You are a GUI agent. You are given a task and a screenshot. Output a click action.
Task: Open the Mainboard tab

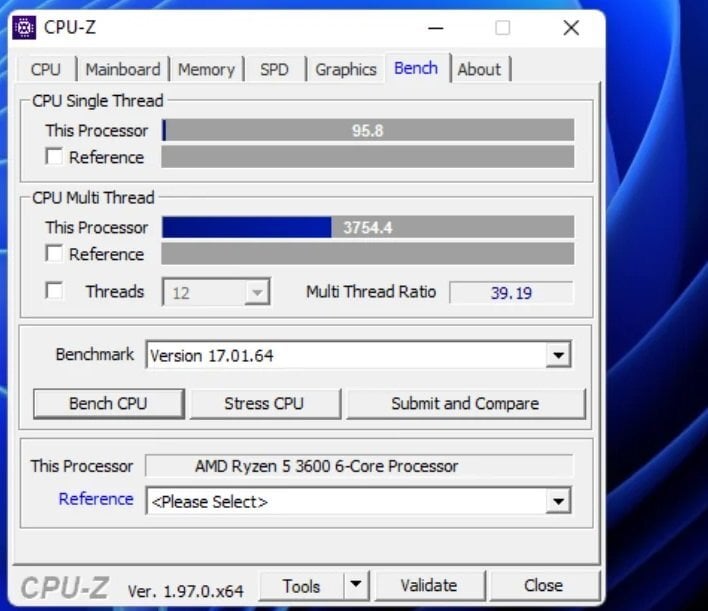[123, 70]
